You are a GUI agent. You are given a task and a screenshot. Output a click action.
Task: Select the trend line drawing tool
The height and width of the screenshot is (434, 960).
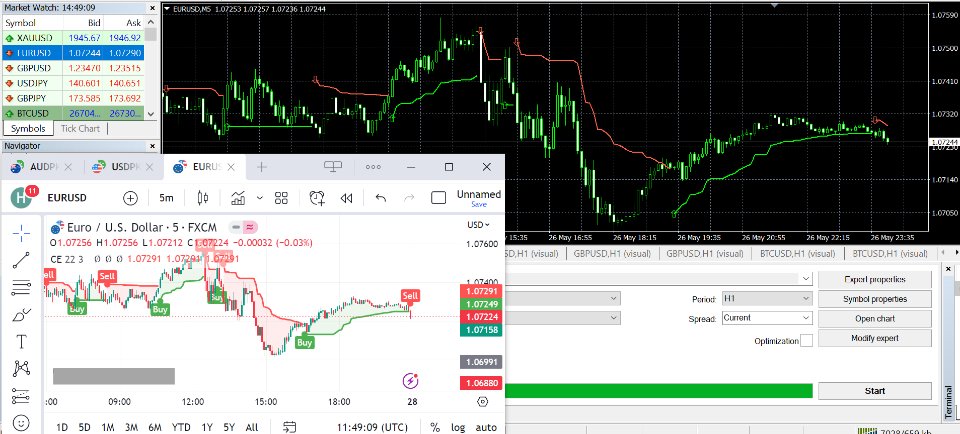click(21, 260)
